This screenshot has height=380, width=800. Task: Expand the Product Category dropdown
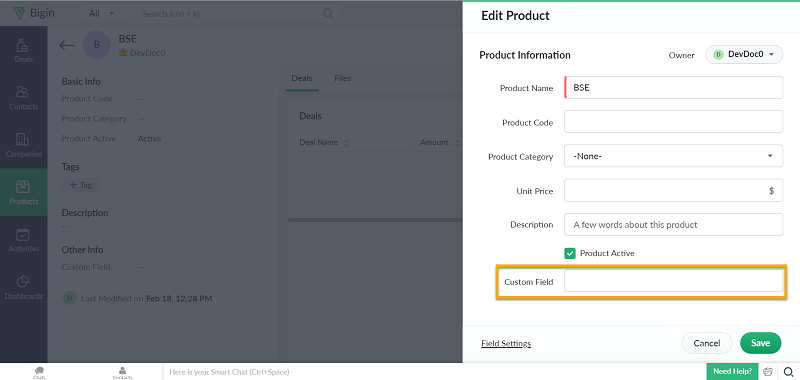673,156
